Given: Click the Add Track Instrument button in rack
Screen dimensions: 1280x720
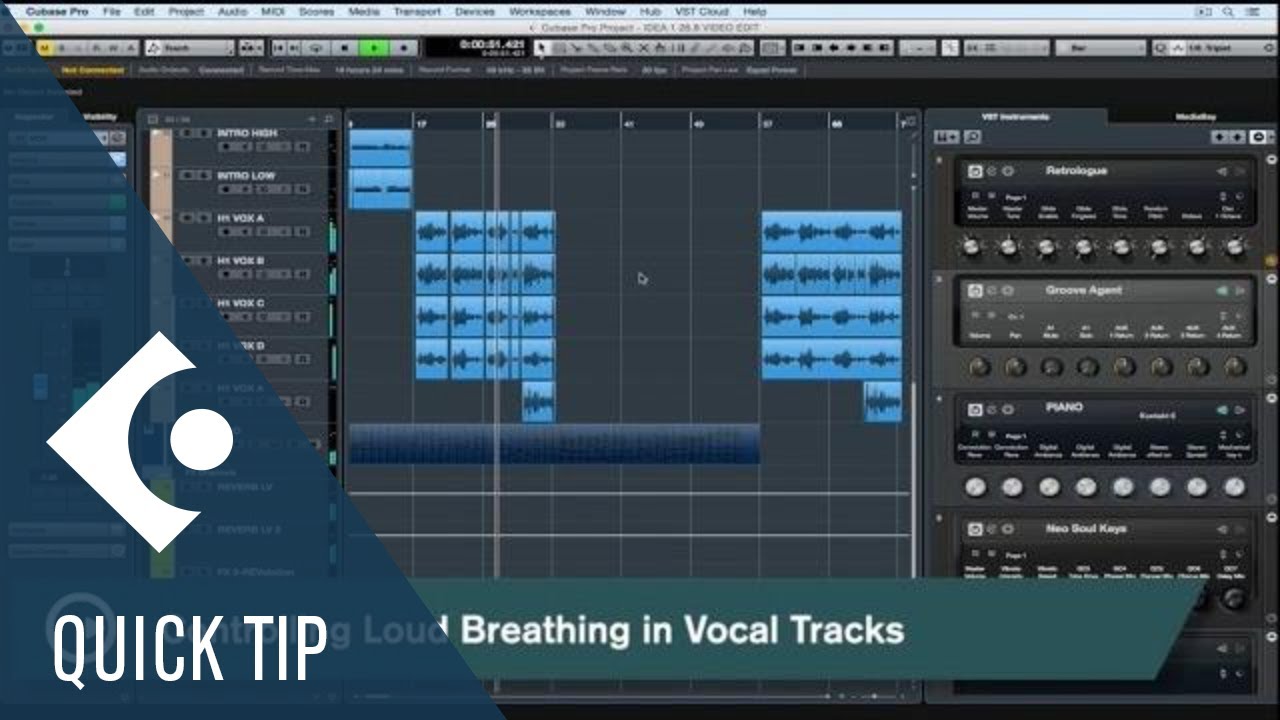Looking at the screenshot, I should click(x=947, y=137).
